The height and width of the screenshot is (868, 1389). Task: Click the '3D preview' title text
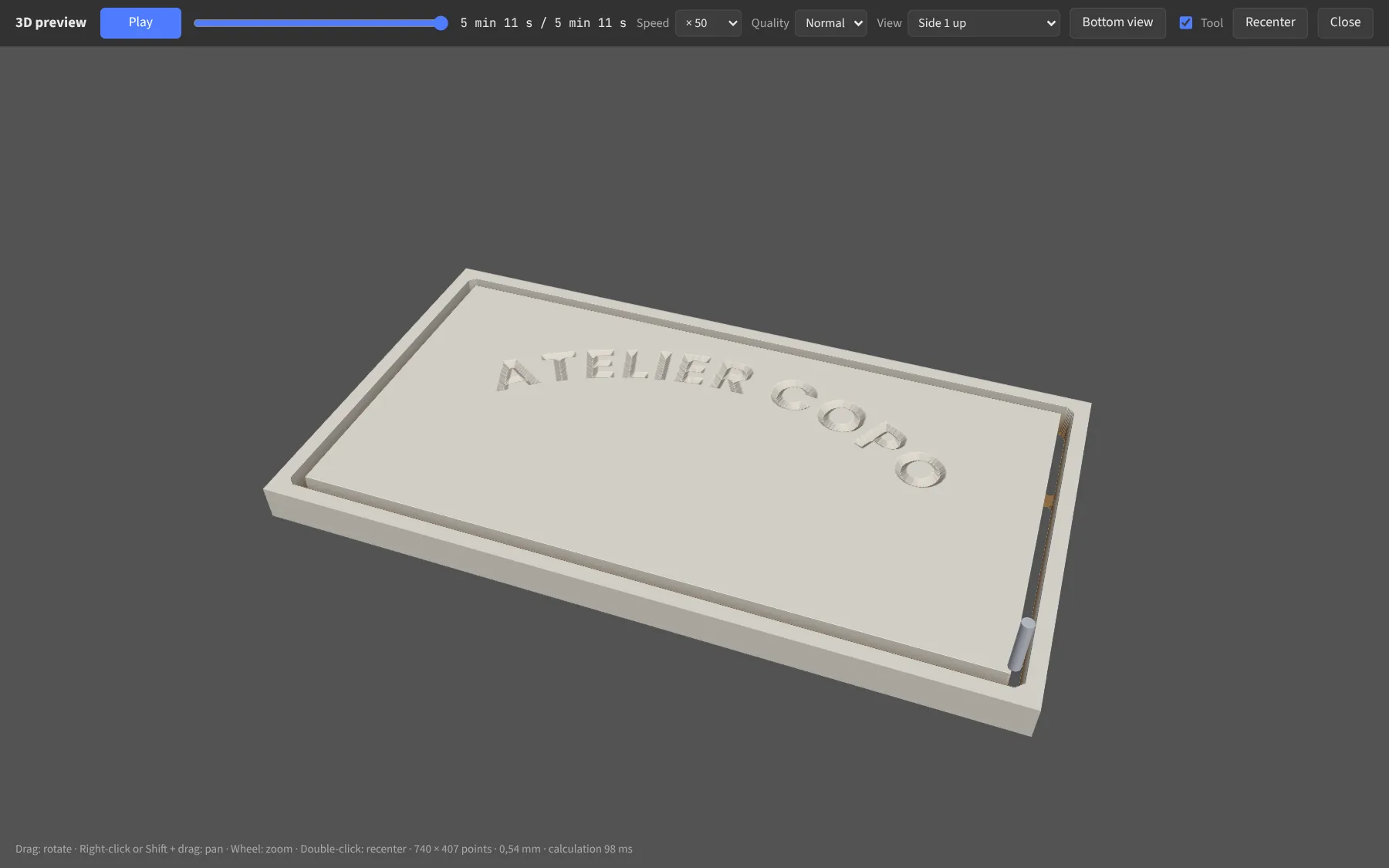pos(51,23)
